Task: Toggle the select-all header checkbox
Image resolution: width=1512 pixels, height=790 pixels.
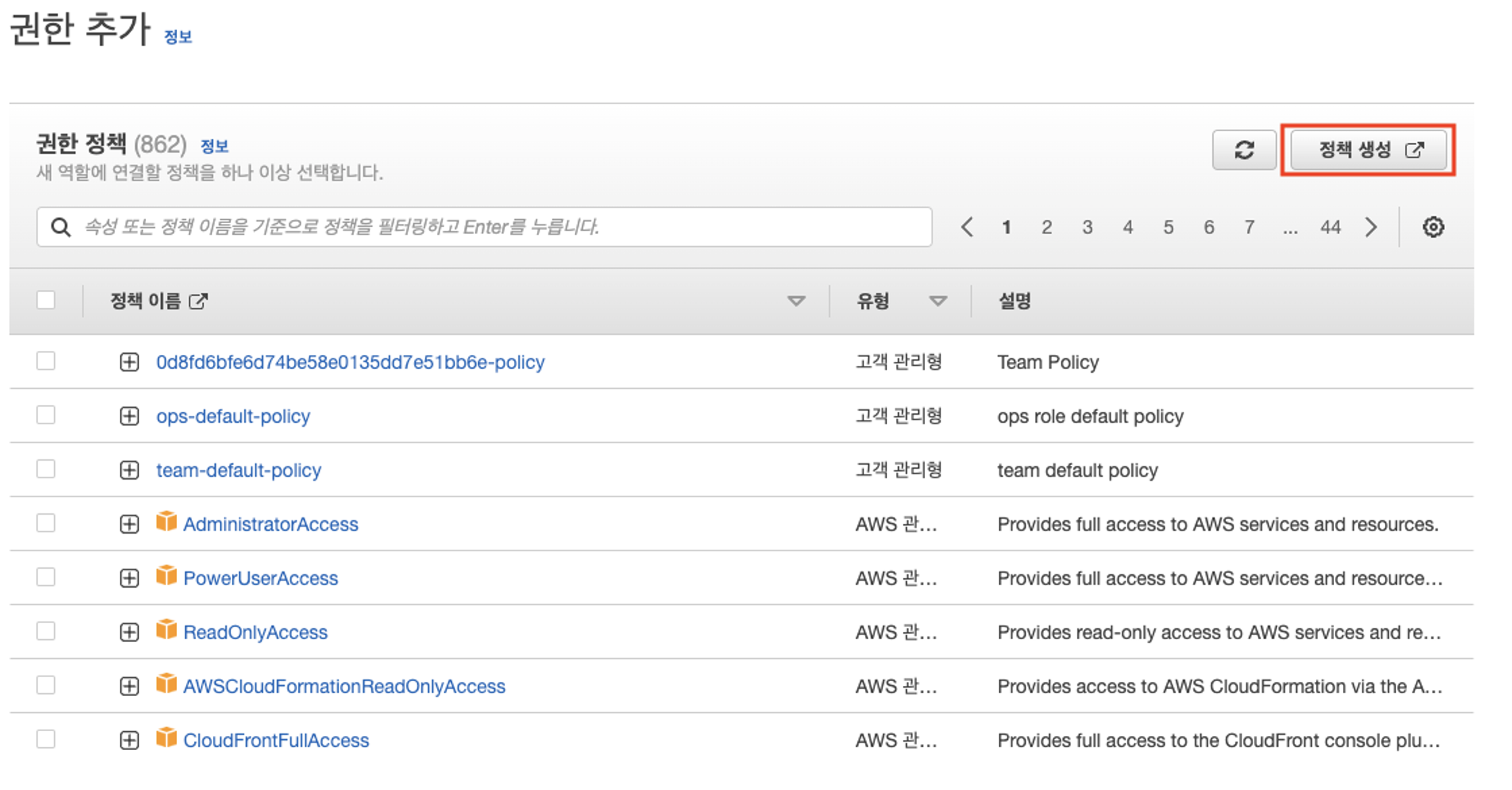Action: pos(46,300)
